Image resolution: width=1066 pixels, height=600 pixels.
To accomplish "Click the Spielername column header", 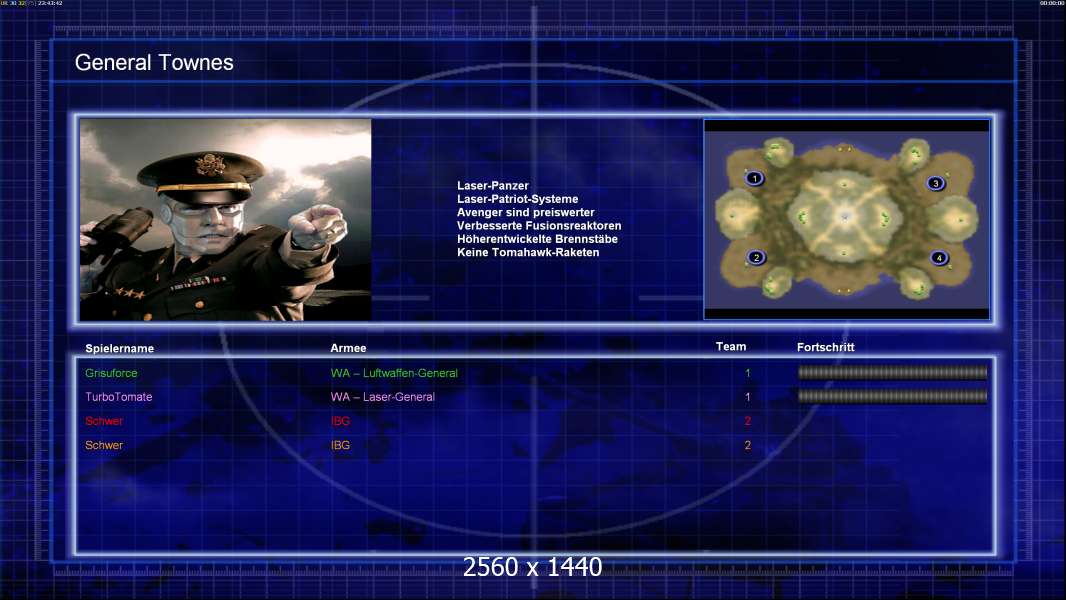I will 120,349.
